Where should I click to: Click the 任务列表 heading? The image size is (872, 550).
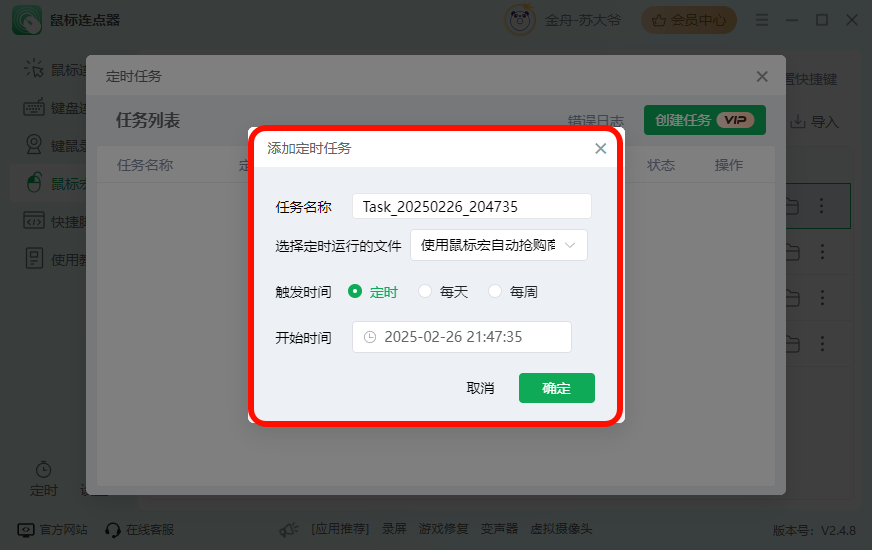[x=148, y=120]
